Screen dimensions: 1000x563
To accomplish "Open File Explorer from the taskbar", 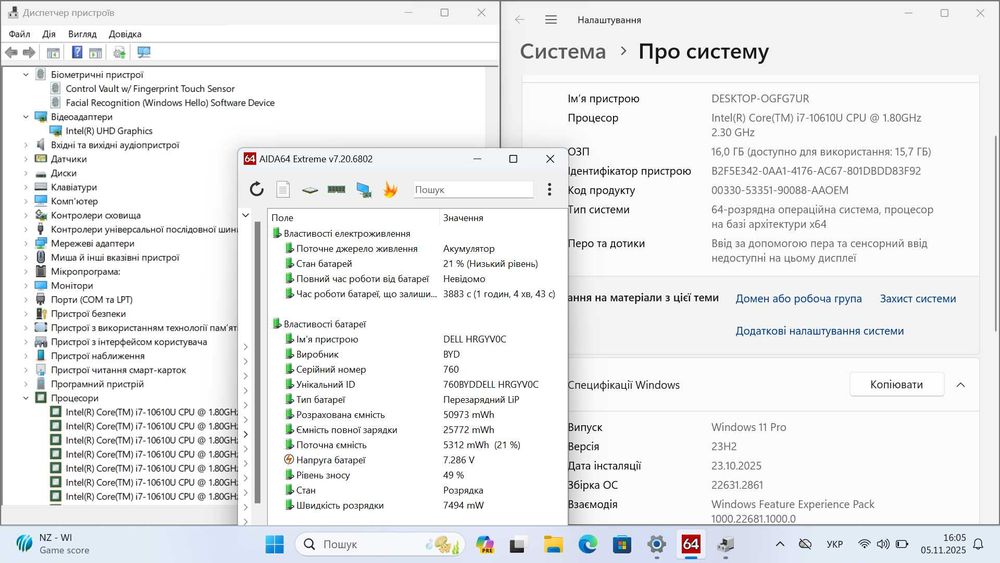I will 553,544.
